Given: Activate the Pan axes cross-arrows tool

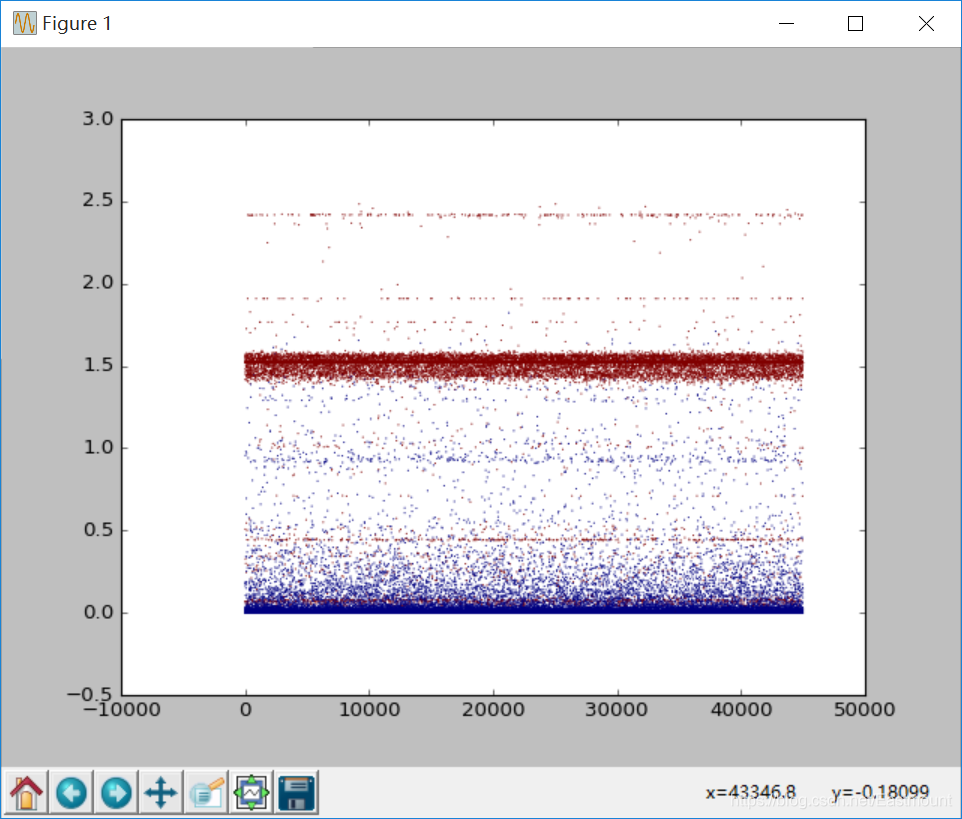Looking at the screenshot, I should point(161,793).
